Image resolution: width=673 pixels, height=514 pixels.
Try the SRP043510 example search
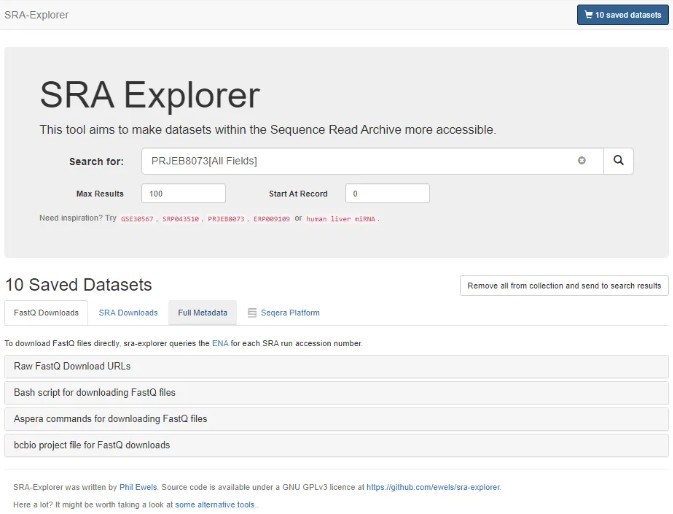[x=182, y=218]
